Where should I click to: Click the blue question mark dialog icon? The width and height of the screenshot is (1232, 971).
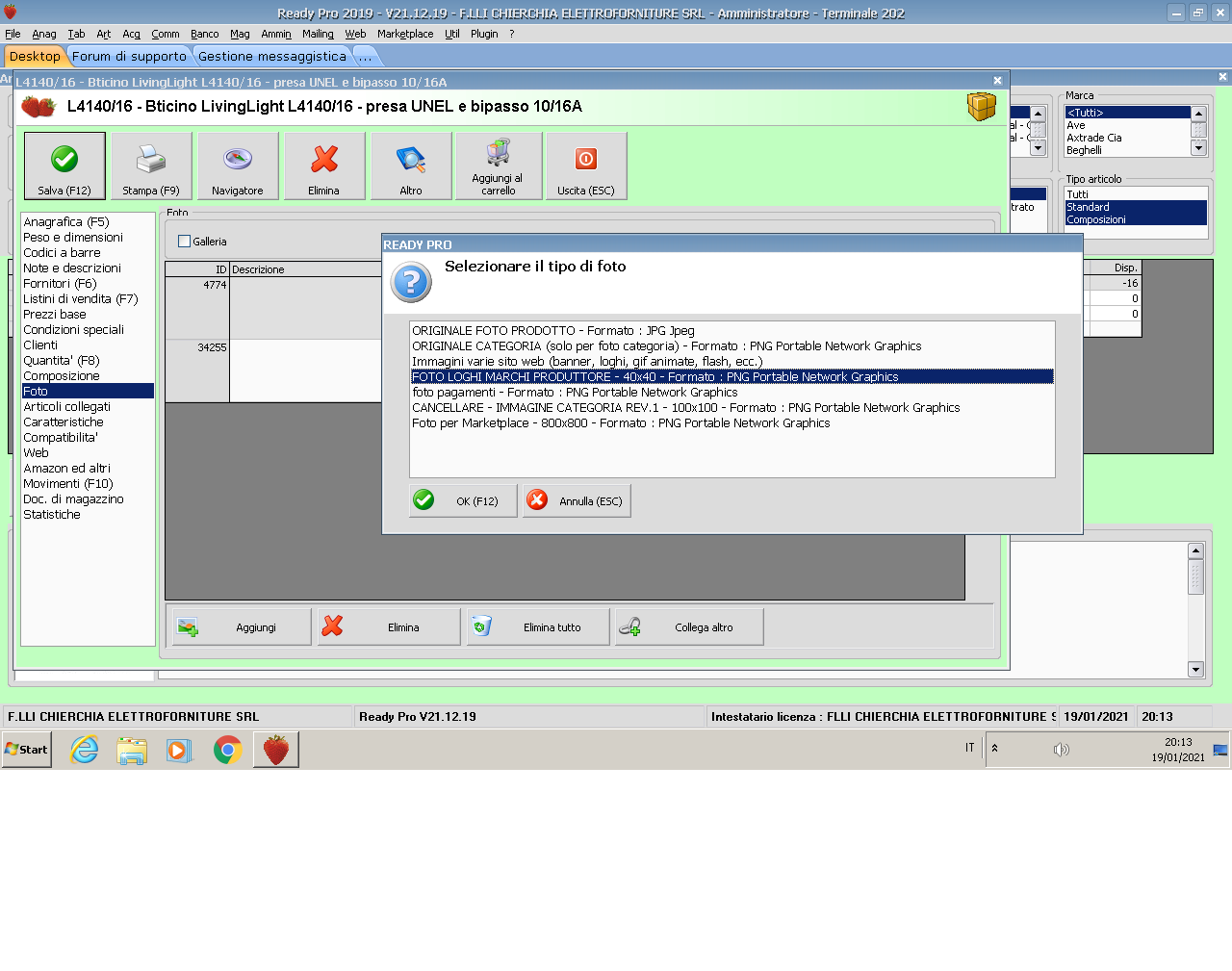411,283
